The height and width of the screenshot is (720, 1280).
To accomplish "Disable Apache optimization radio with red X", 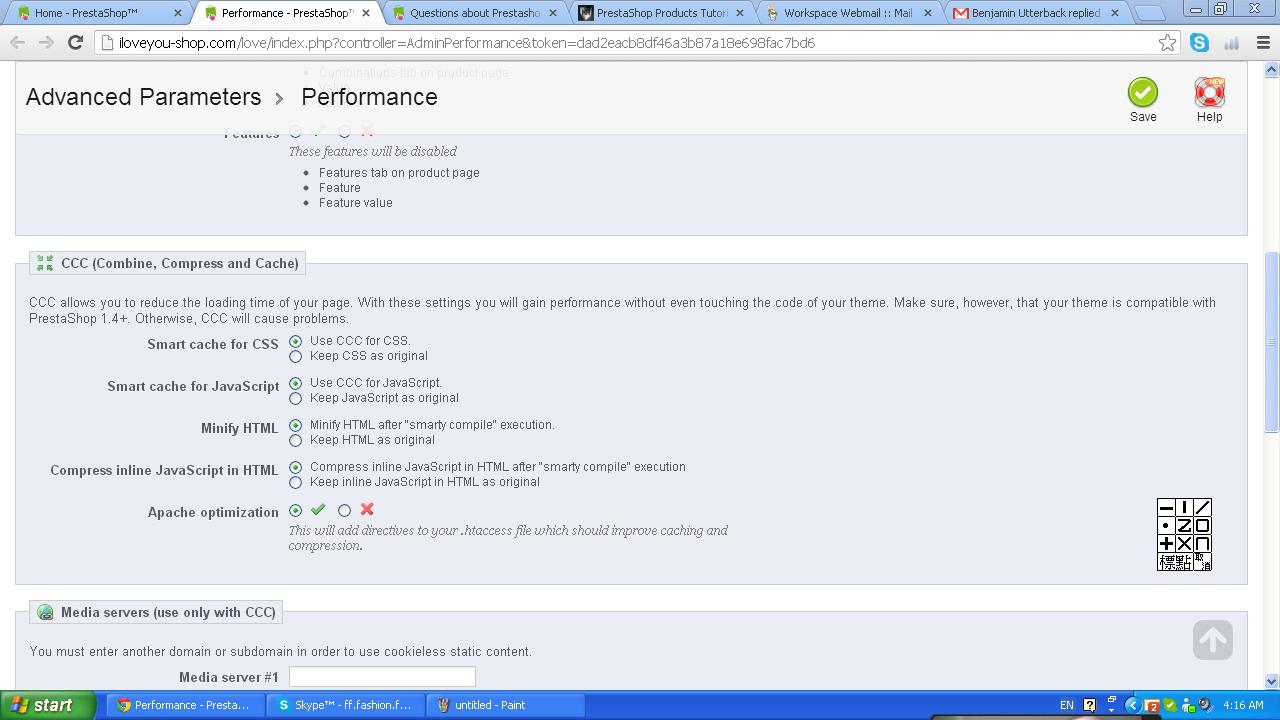I will coord(344,510).
